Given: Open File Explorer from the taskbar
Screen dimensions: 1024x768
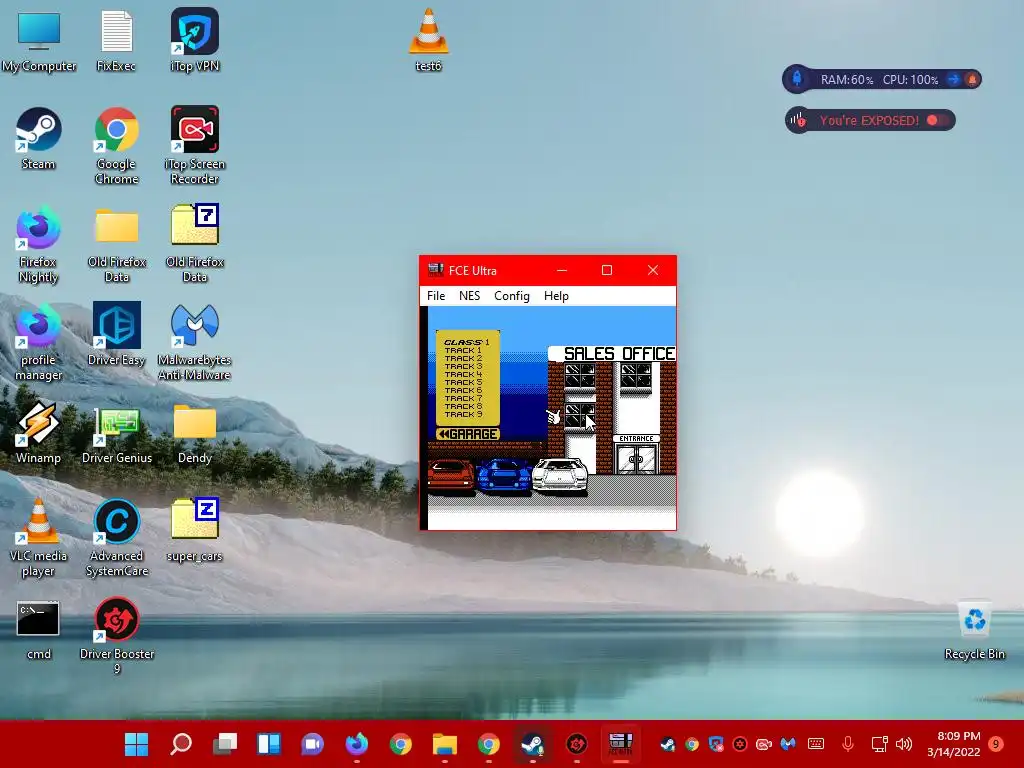Looking at the screenshot, I should (445, 744).
